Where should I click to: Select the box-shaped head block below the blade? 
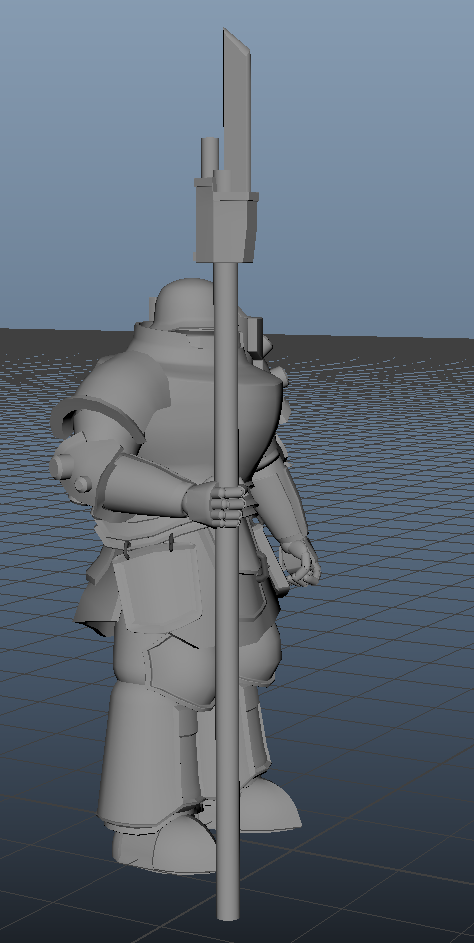click(x=226, y=220)
